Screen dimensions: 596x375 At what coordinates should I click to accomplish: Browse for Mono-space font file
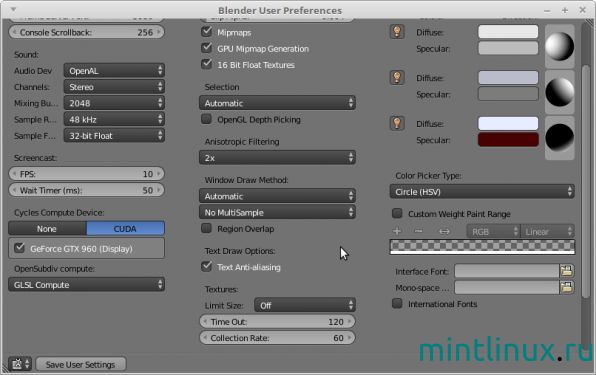(567, 287)
